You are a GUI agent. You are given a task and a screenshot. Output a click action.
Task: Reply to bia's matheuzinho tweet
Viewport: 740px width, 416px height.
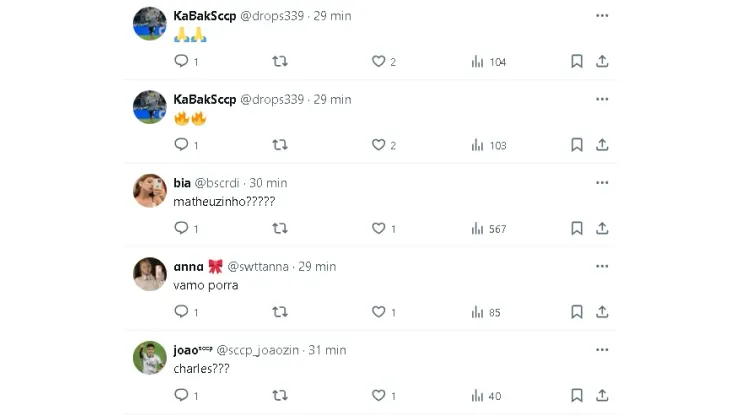pos(181,228)
